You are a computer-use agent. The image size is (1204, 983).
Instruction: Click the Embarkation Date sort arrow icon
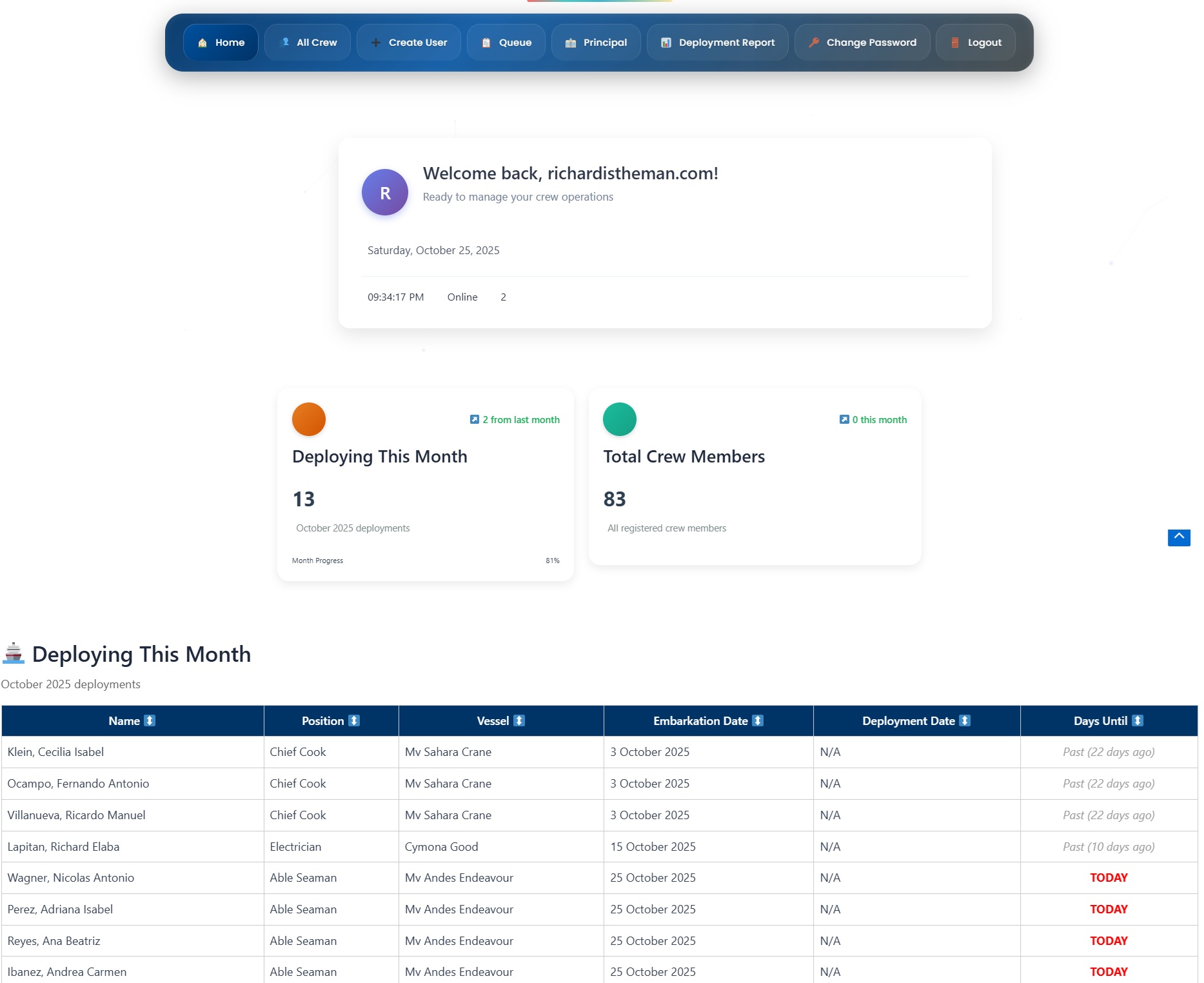coord(758,720)
